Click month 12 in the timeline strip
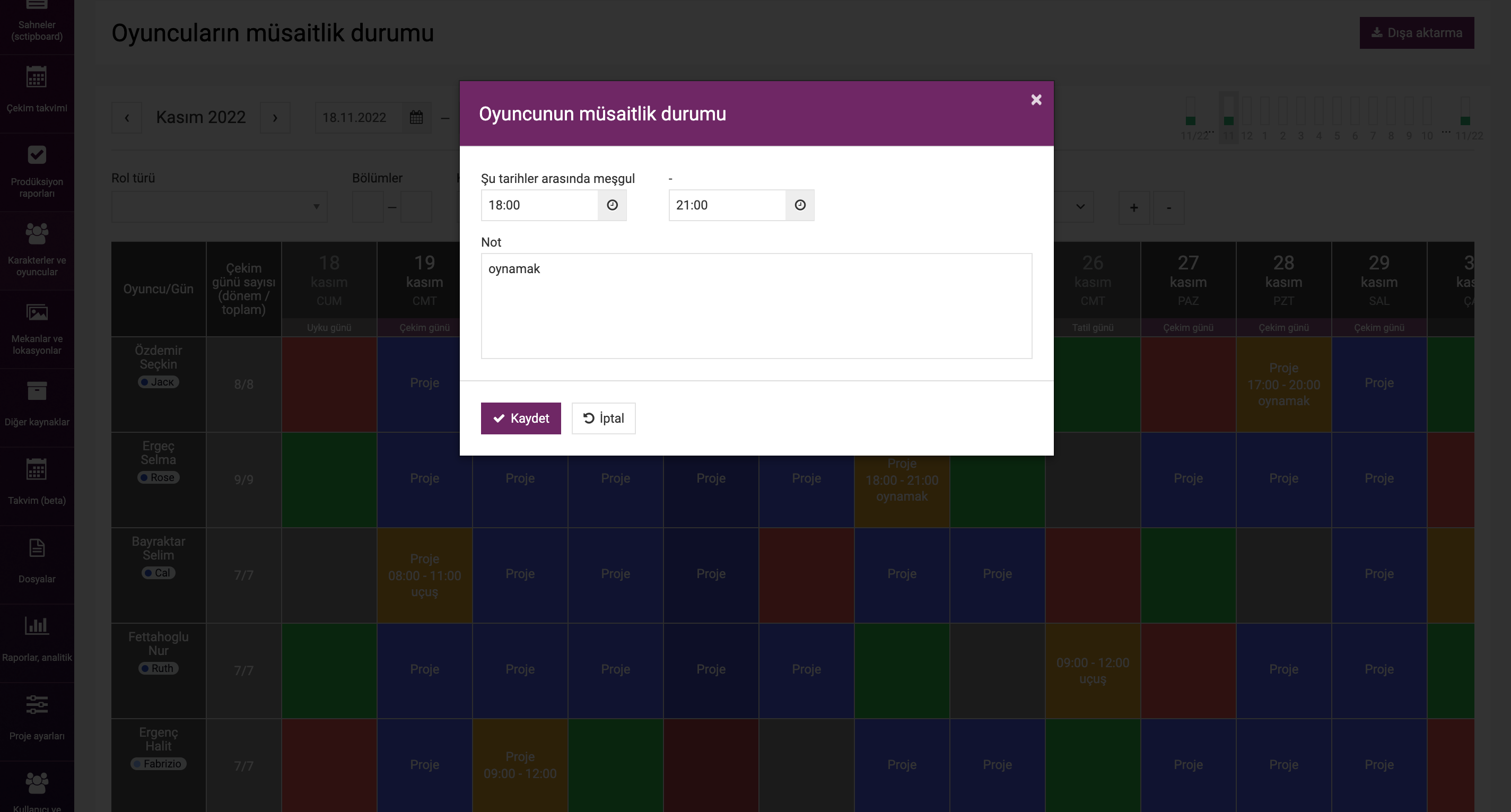1511x812 pixels. (1246, 120)
